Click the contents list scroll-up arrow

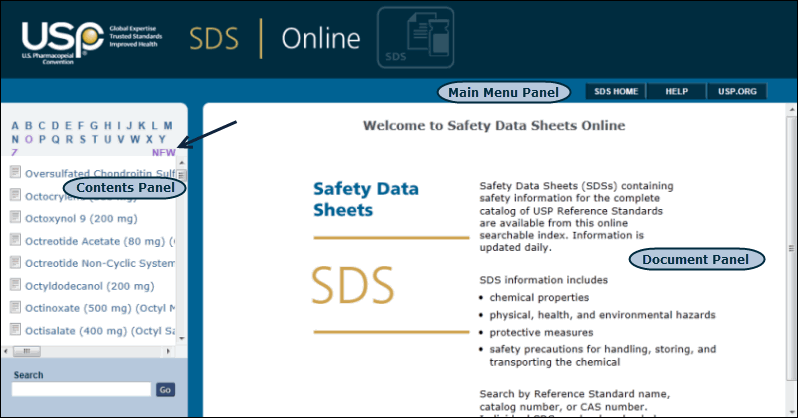182,162
